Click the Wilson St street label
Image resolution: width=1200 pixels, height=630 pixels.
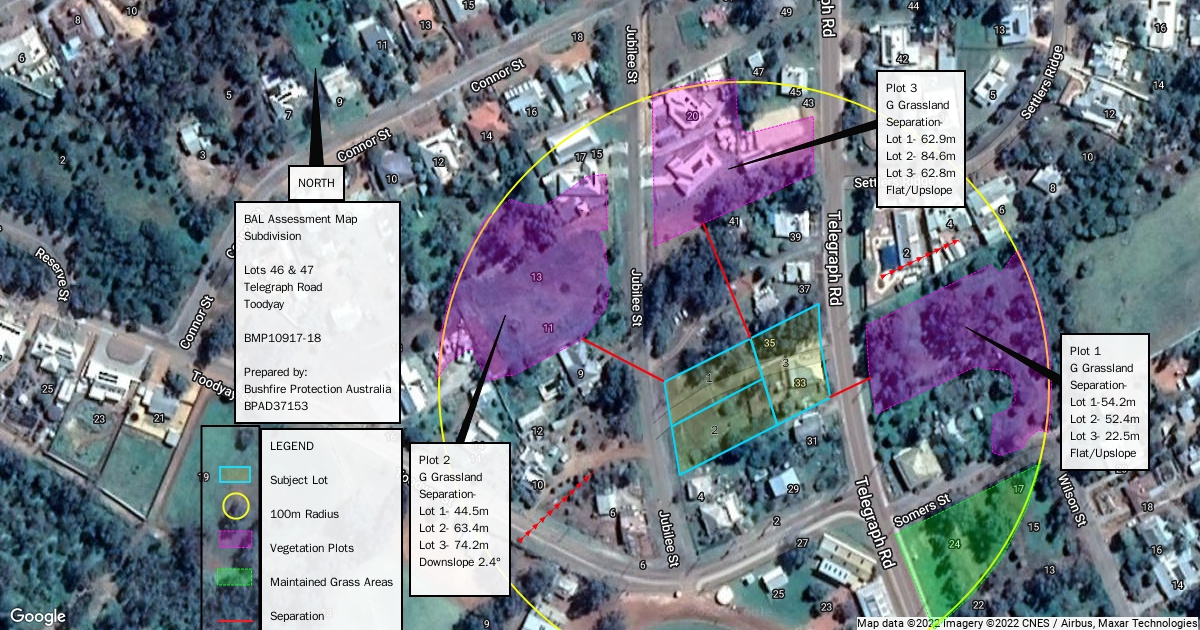coord(1073,500)
